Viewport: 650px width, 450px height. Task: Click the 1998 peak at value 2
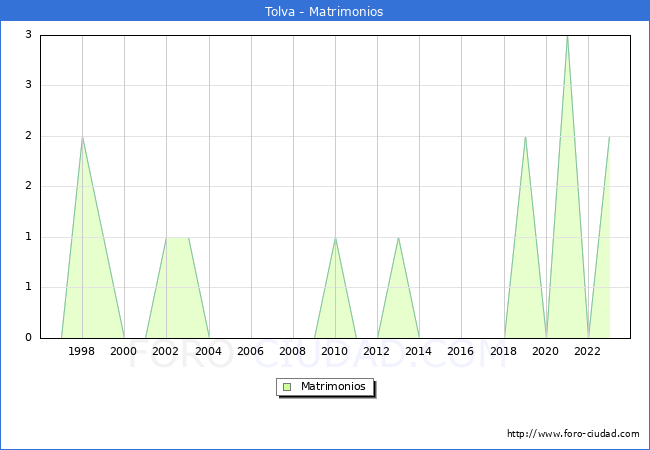click(82, 137)
